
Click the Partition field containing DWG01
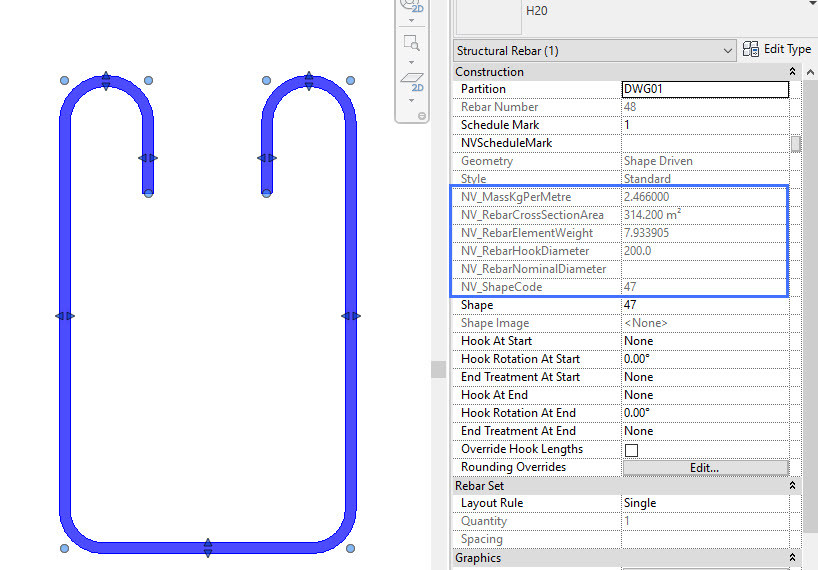[x=705, y=89]
